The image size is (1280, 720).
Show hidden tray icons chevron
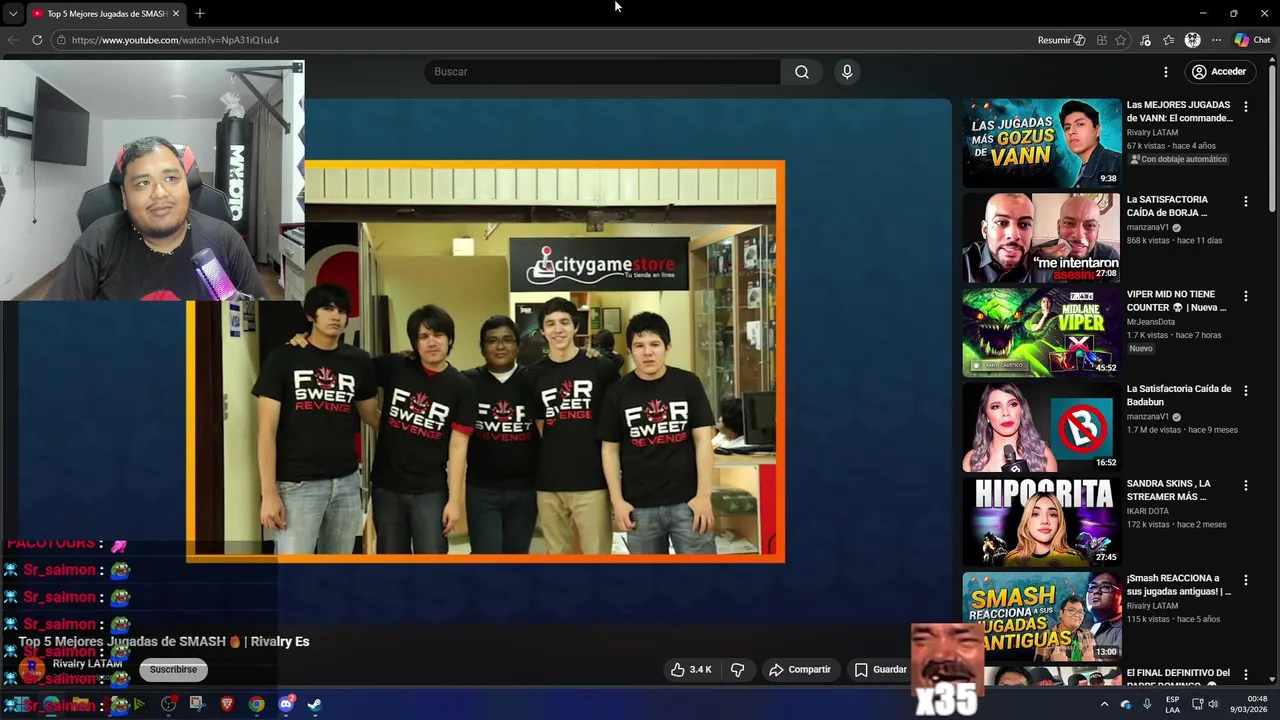point(1104,704)
